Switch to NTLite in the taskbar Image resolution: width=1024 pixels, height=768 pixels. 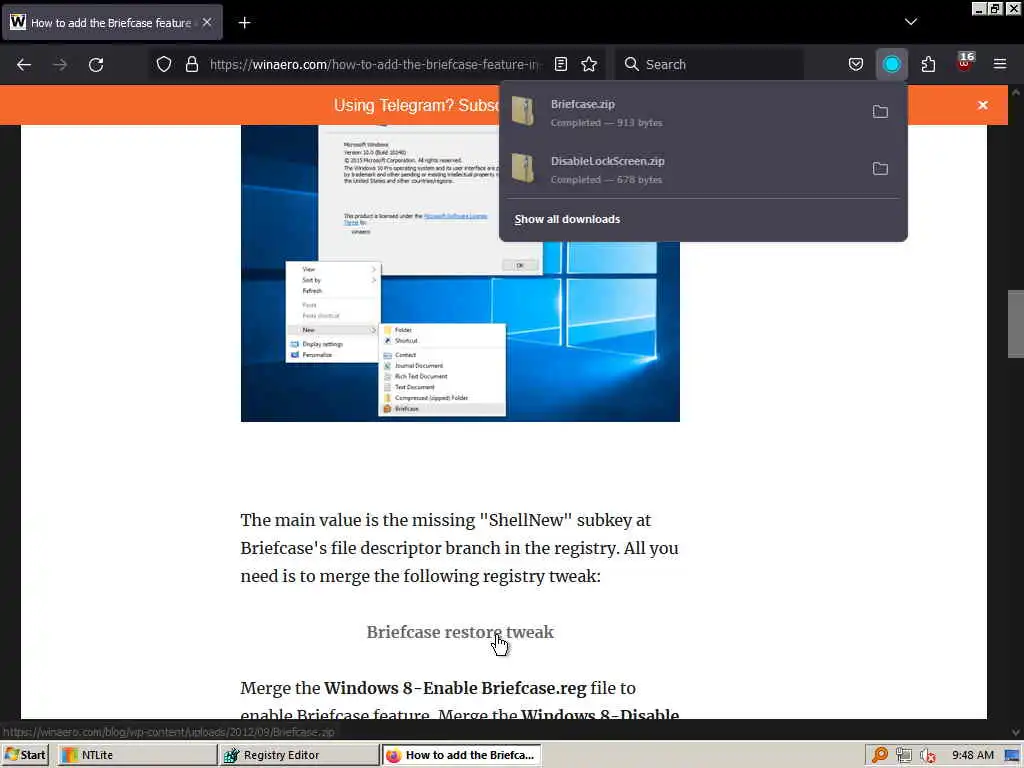coord(137,755)
